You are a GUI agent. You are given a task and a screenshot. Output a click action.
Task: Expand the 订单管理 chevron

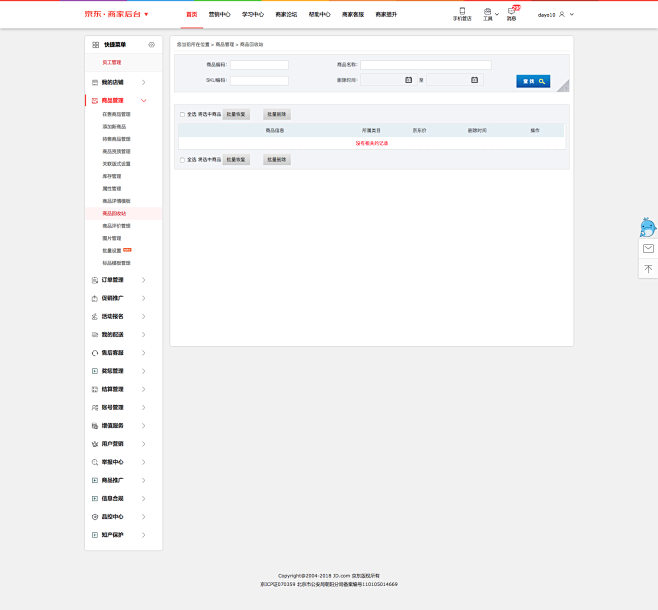(x=144, y=280)
